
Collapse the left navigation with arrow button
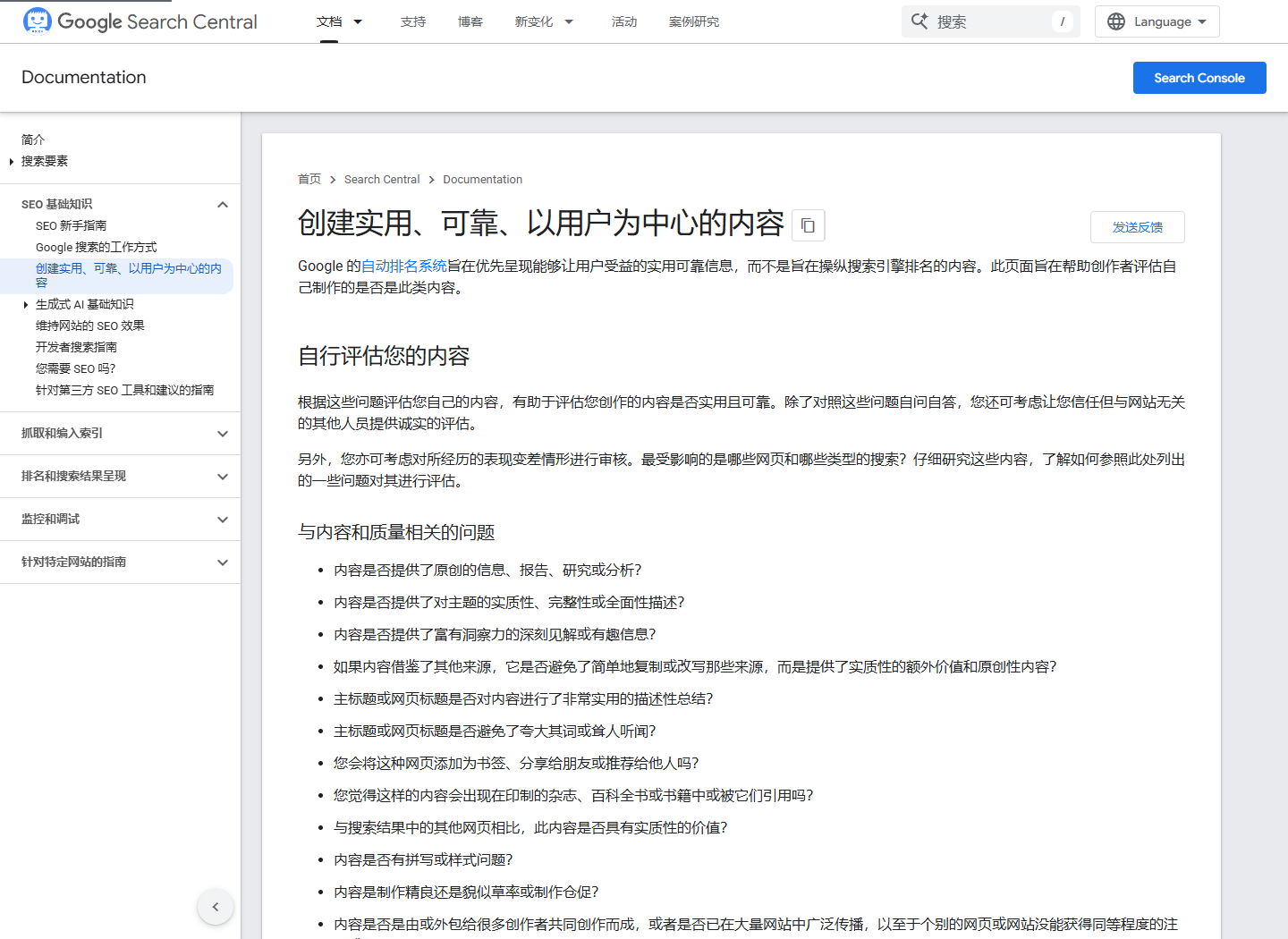click(x=216, y=907)
